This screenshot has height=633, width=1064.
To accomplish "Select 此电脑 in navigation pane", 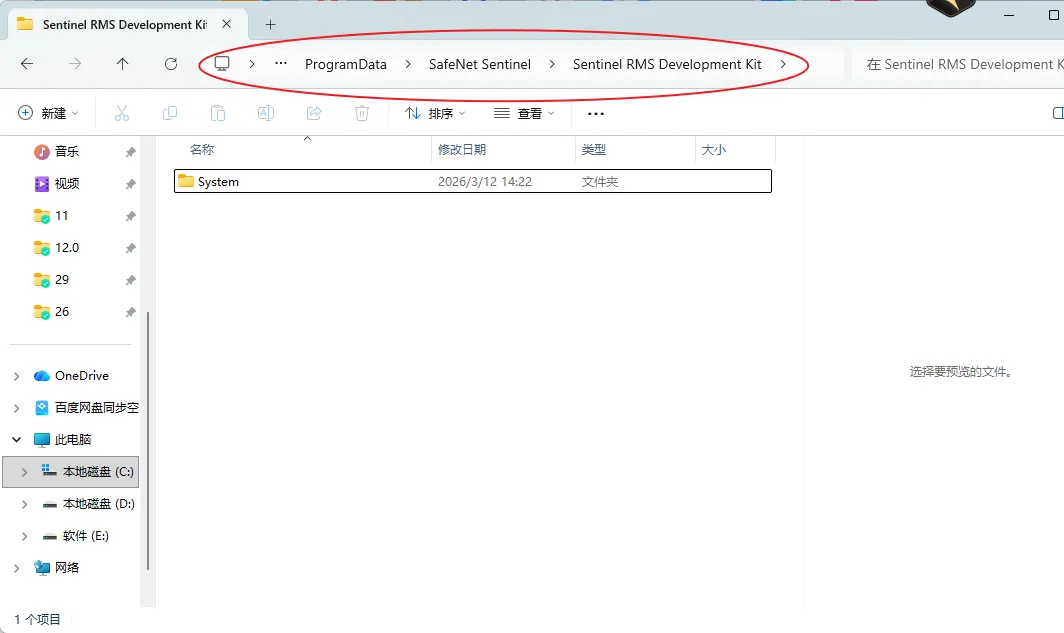I will [x=73, y=440].
